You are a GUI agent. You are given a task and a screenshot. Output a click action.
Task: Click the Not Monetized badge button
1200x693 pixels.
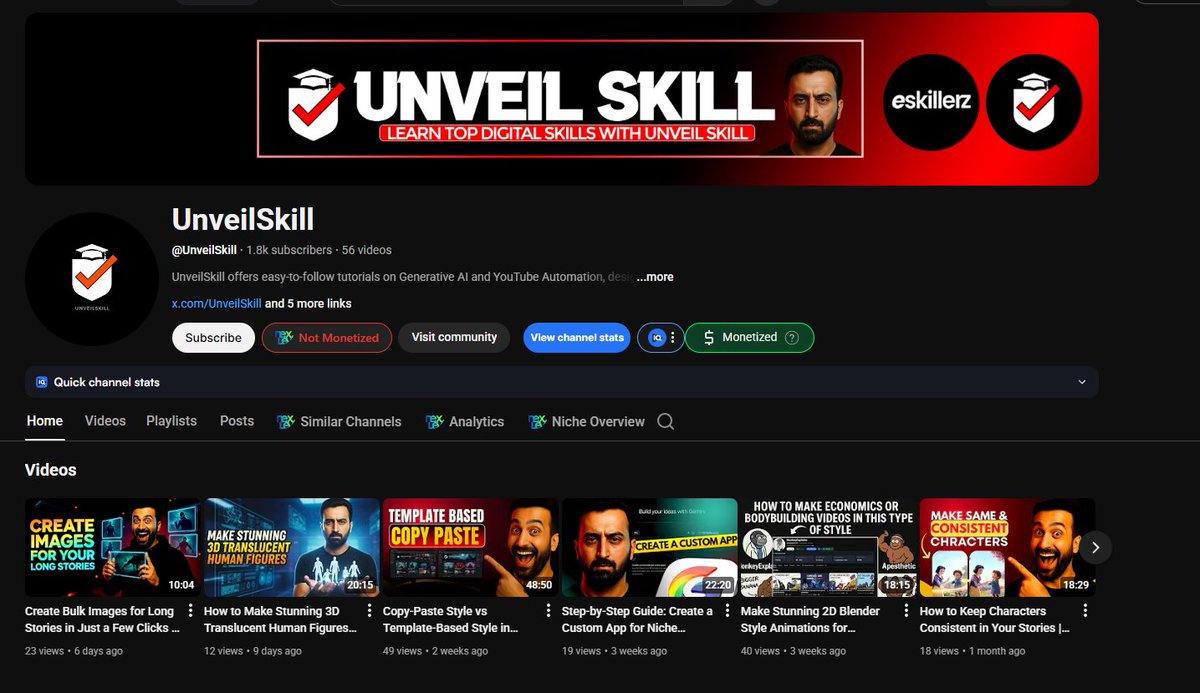pyautogui.click(x=326, y=338)
